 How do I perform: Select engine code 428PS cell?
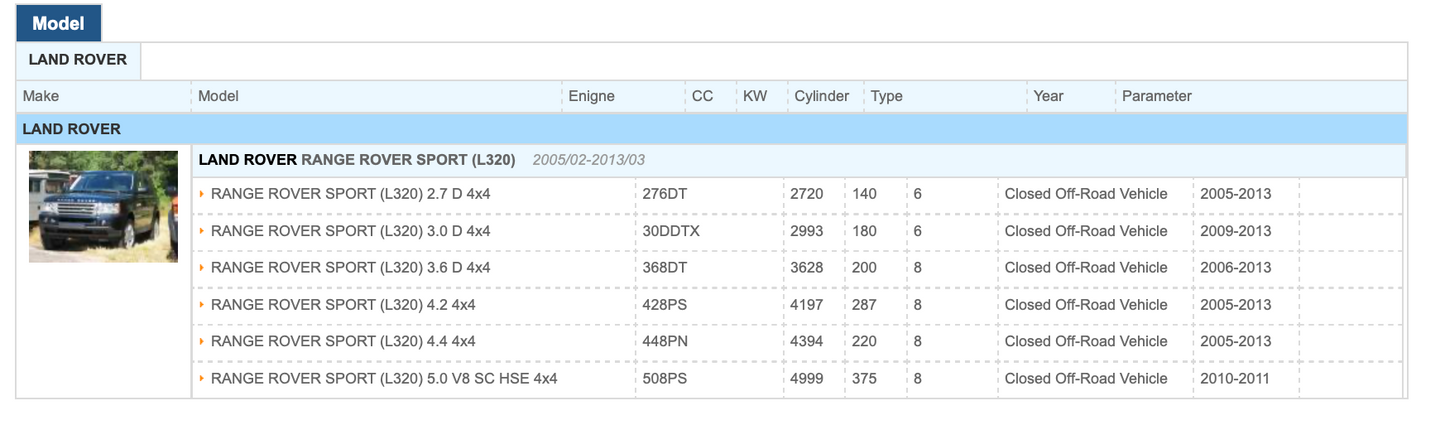tap(664, 305)
